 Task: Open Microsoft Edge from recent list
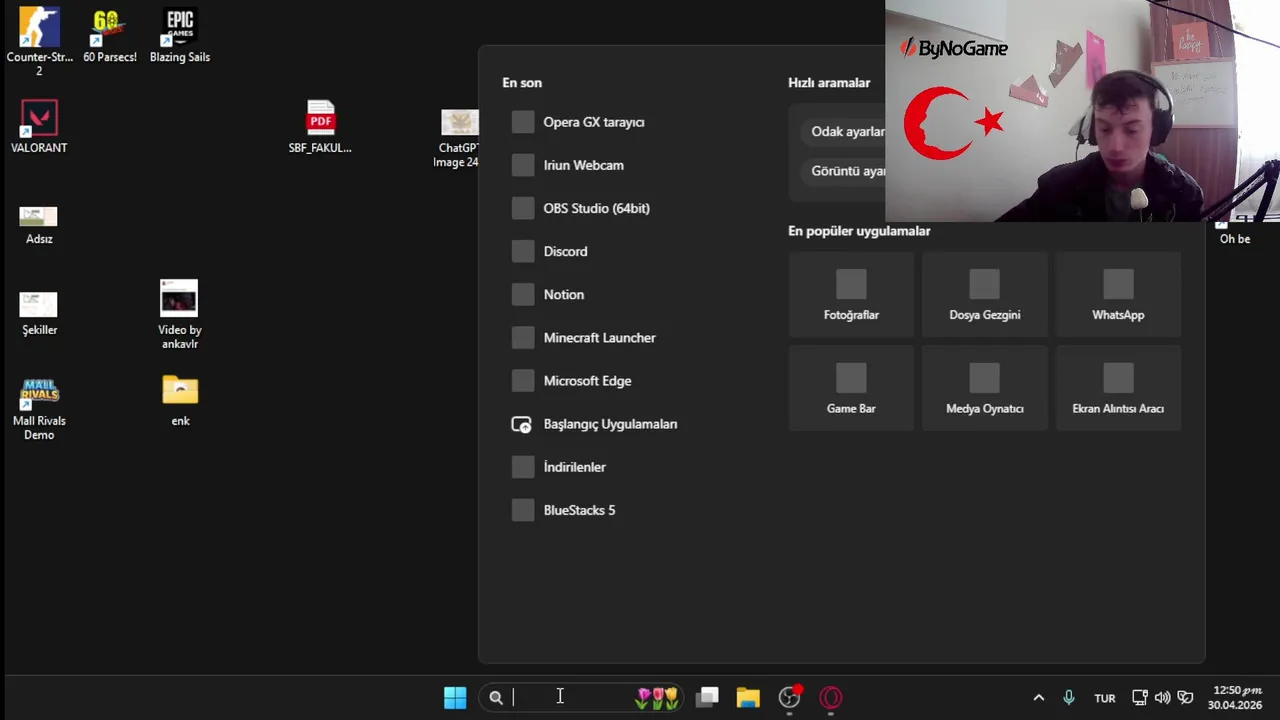pyautogui.click(x=628, y=380)
